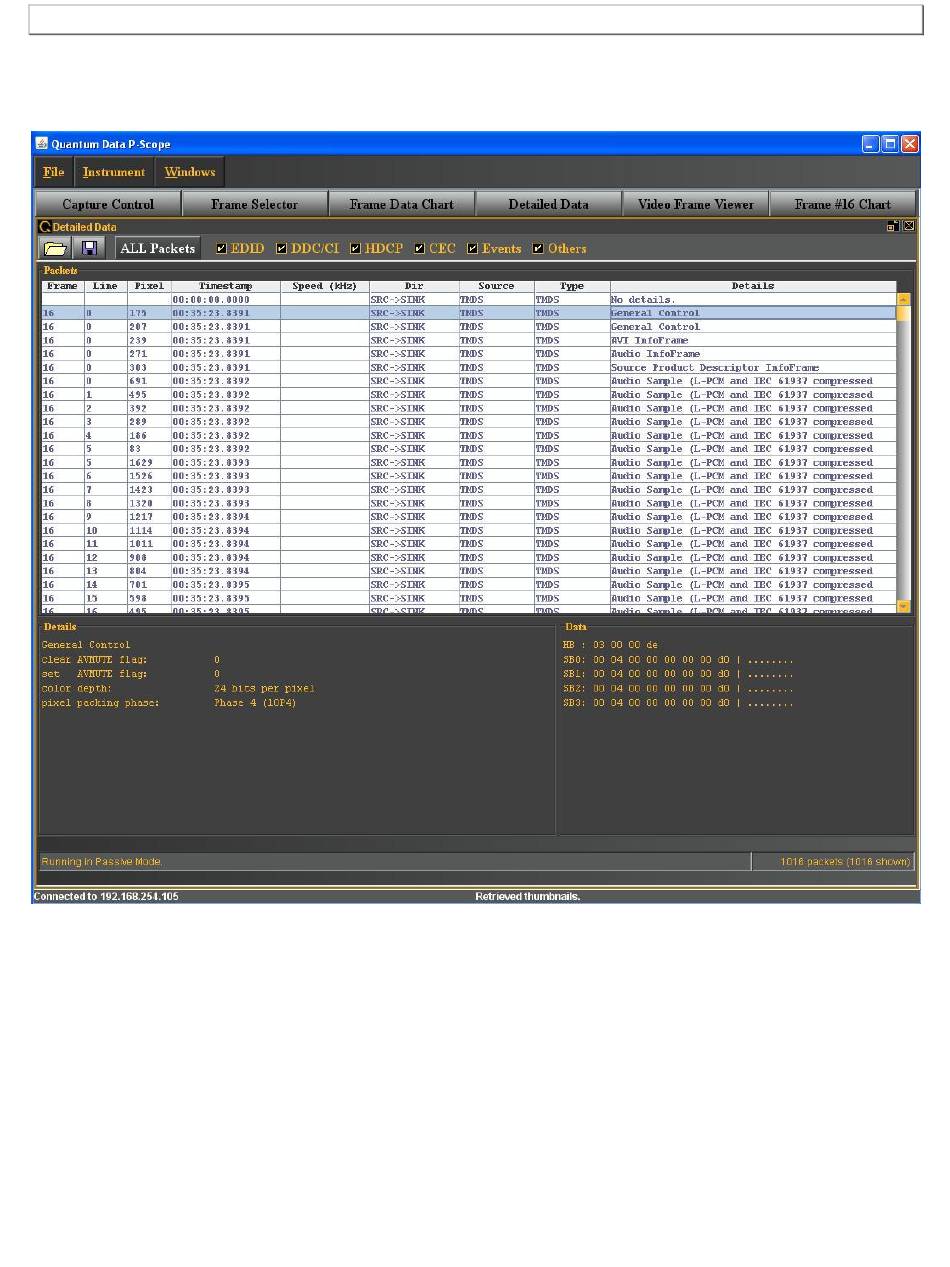
Task: Click the 'clear AVMUTE flag:' label
Action: (94, 660)
